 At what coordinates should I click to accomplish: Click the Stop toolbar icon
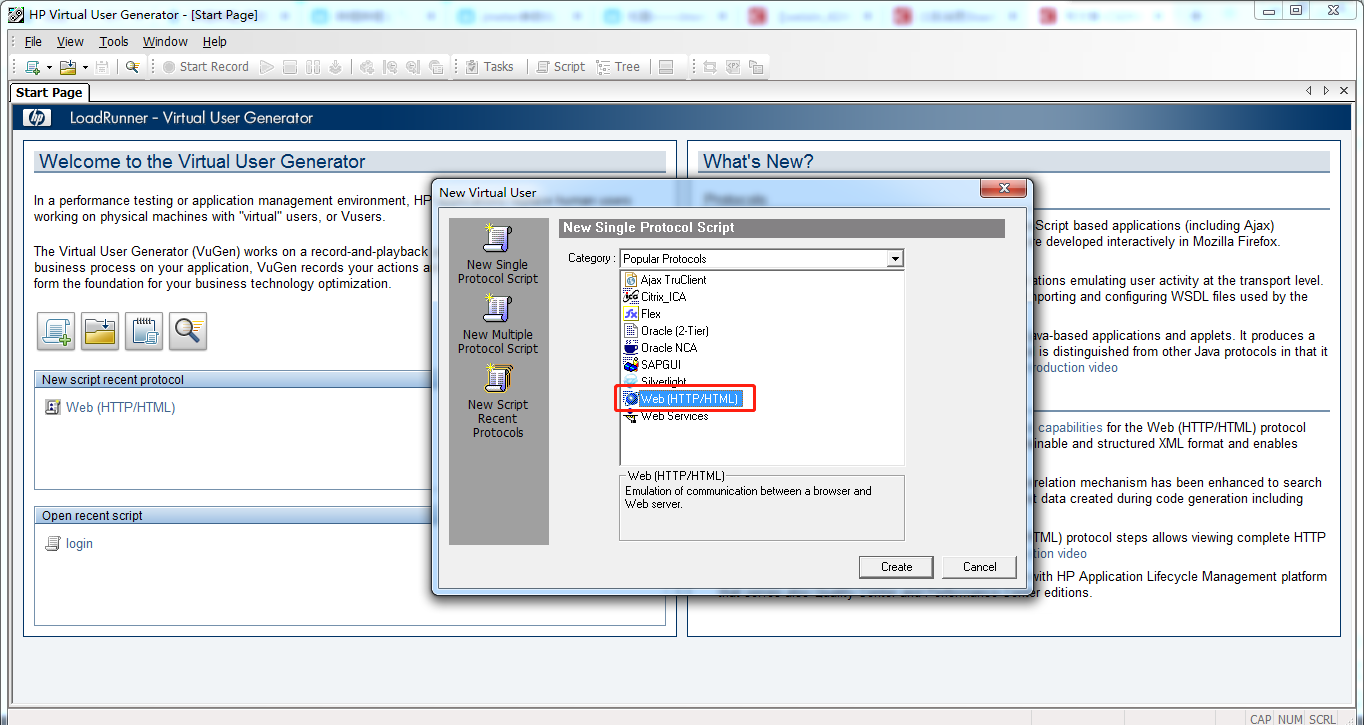(289, 67)
